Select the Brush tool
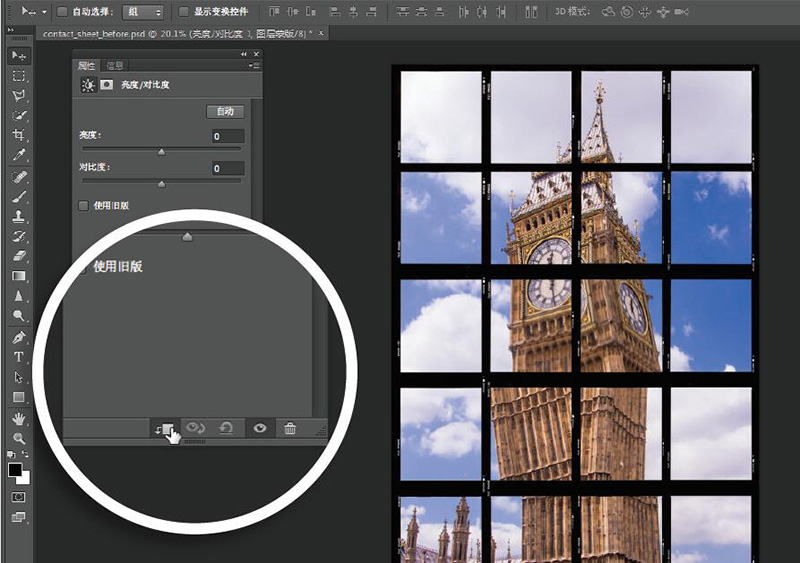This screenshot has width=800, height=563. coord(19,197)
